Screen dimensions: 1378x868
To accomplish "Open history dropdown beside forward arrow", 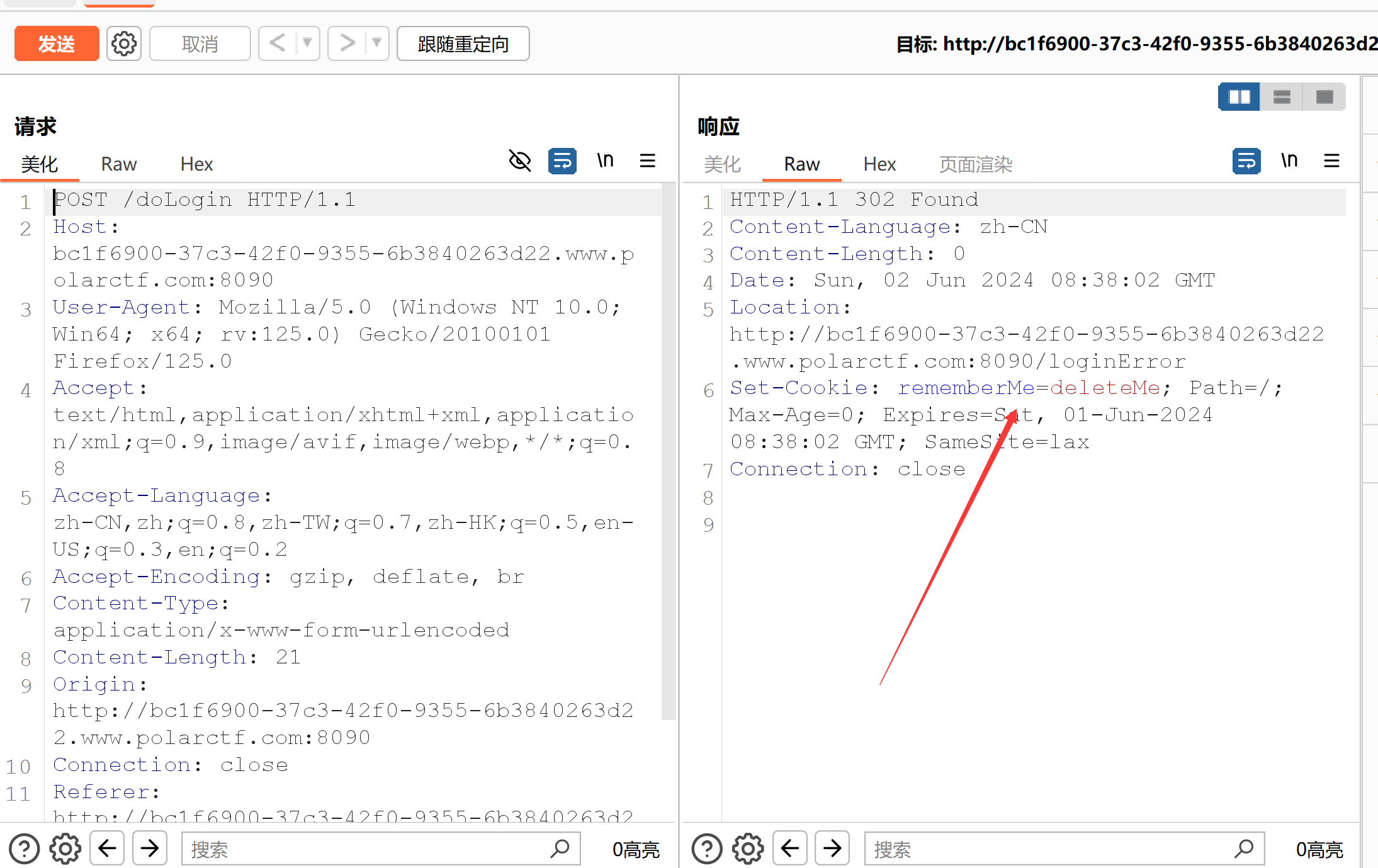I will [x=377, y=43].
